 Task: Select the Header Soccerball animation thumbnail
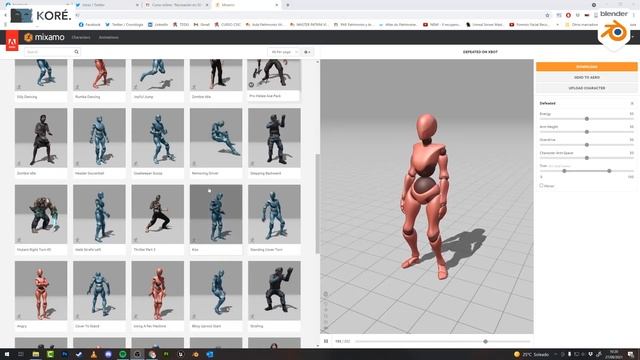(99, 138)
